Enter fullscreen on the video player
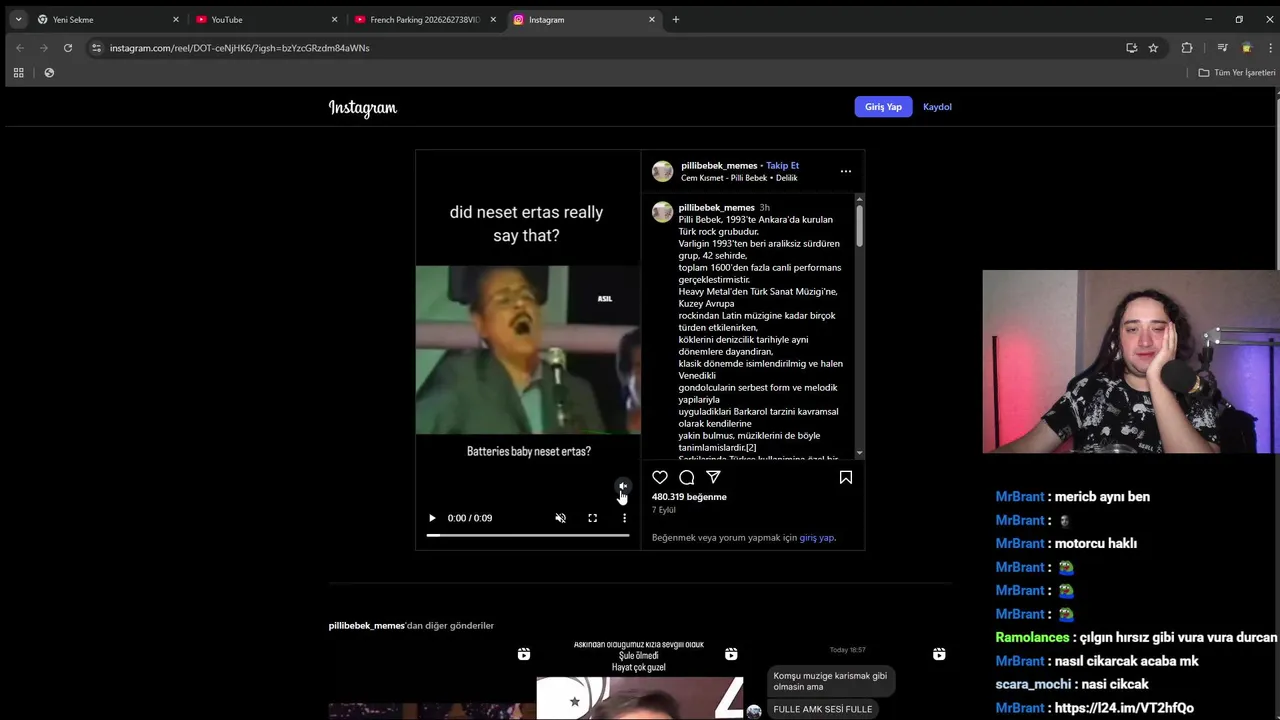This screenshot has height=720, width=1280. click(x=592, y=518)
